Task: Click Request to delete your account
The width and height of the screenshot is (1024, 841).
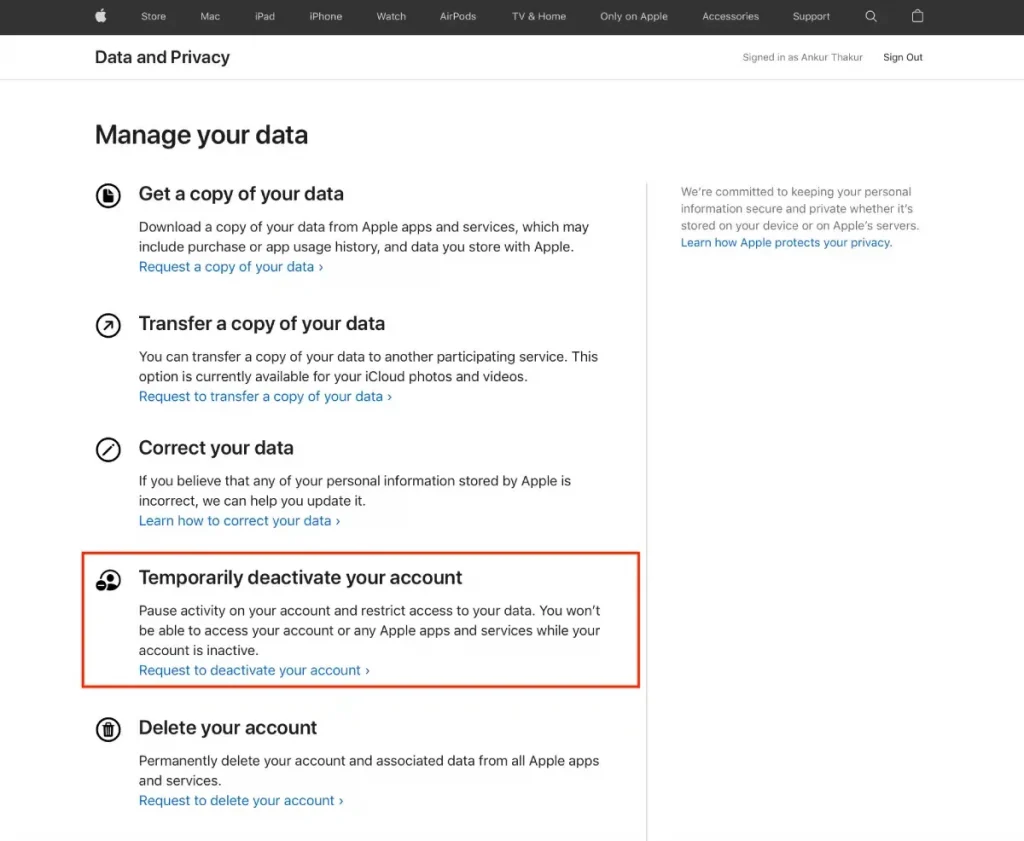Action: [241, 801]
